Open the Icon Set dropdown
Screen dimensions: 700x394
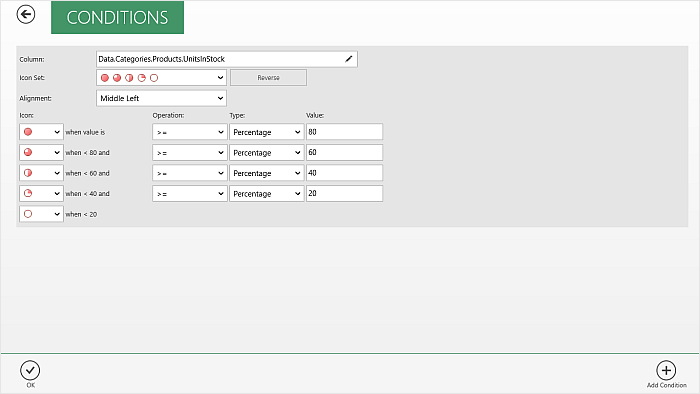tap(161, 78)
